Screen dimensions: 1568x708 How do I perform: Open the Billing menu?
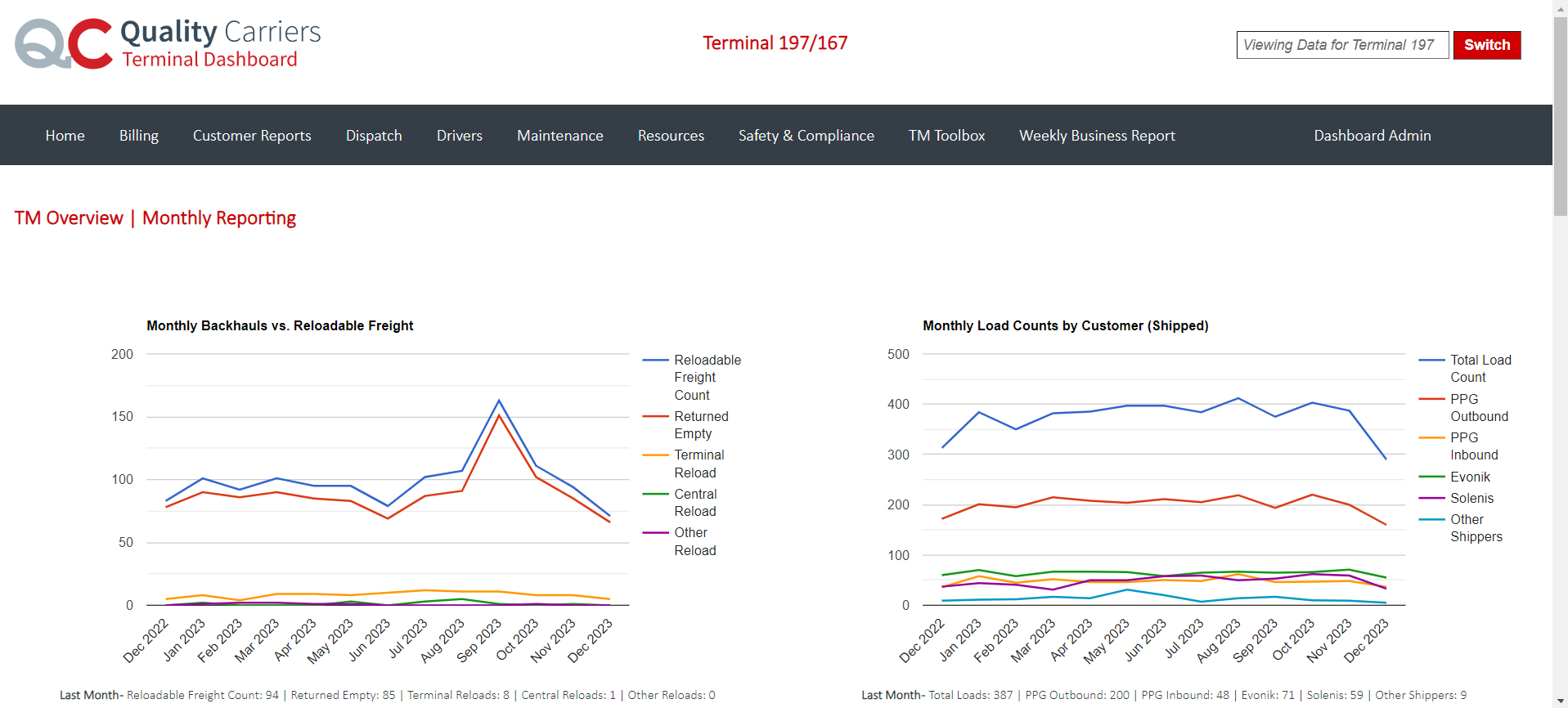click(139, 136)
